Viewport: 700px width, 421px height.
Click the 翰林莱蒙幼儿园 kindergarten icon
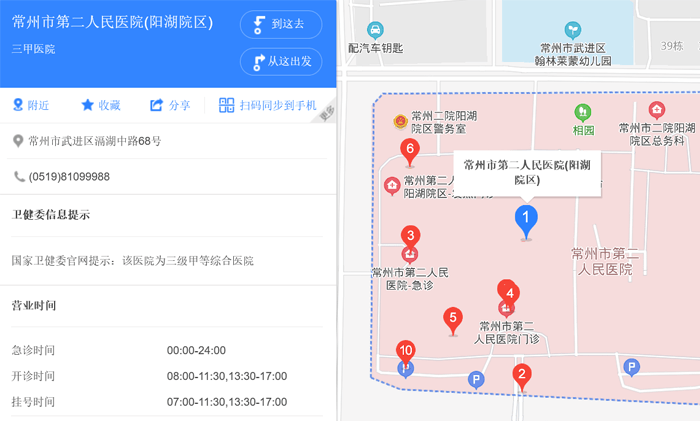click(572, 30)
